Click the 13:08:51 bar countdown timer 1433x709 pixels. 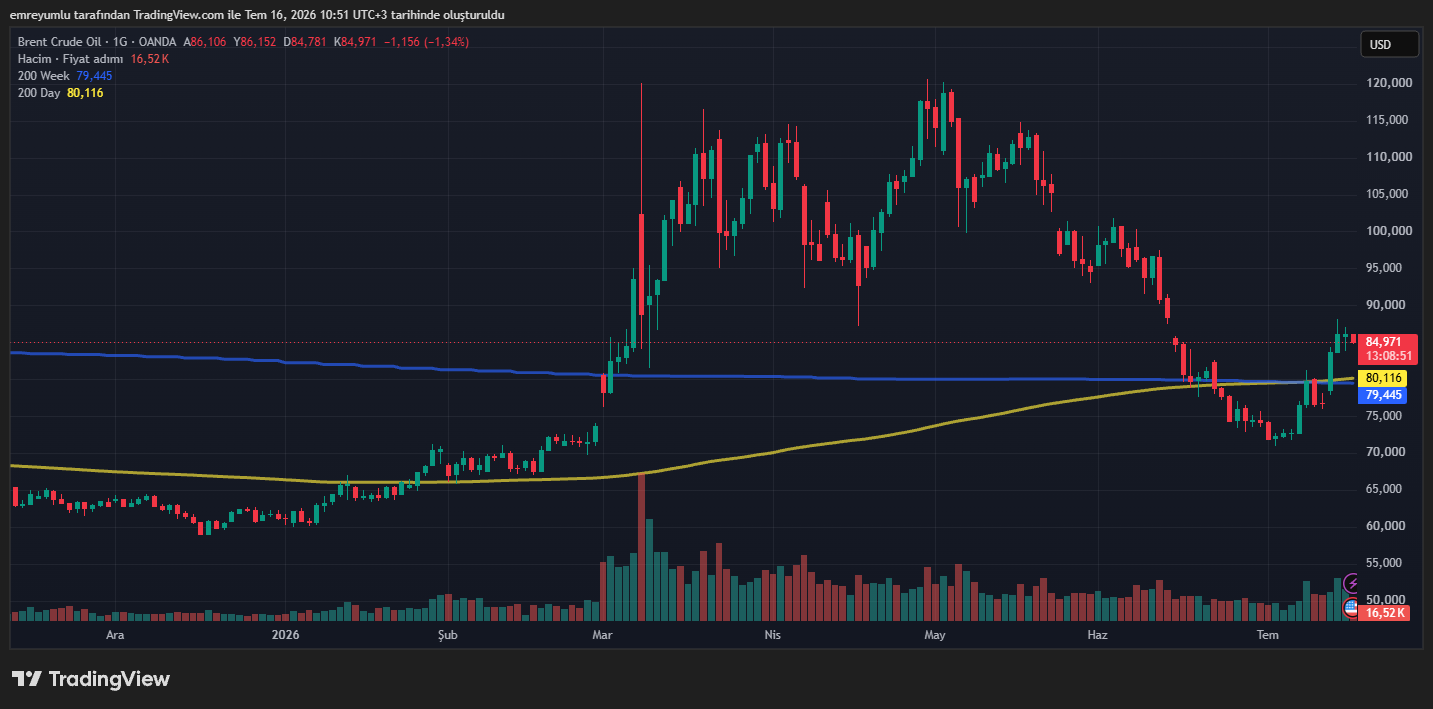[1388, 356]
